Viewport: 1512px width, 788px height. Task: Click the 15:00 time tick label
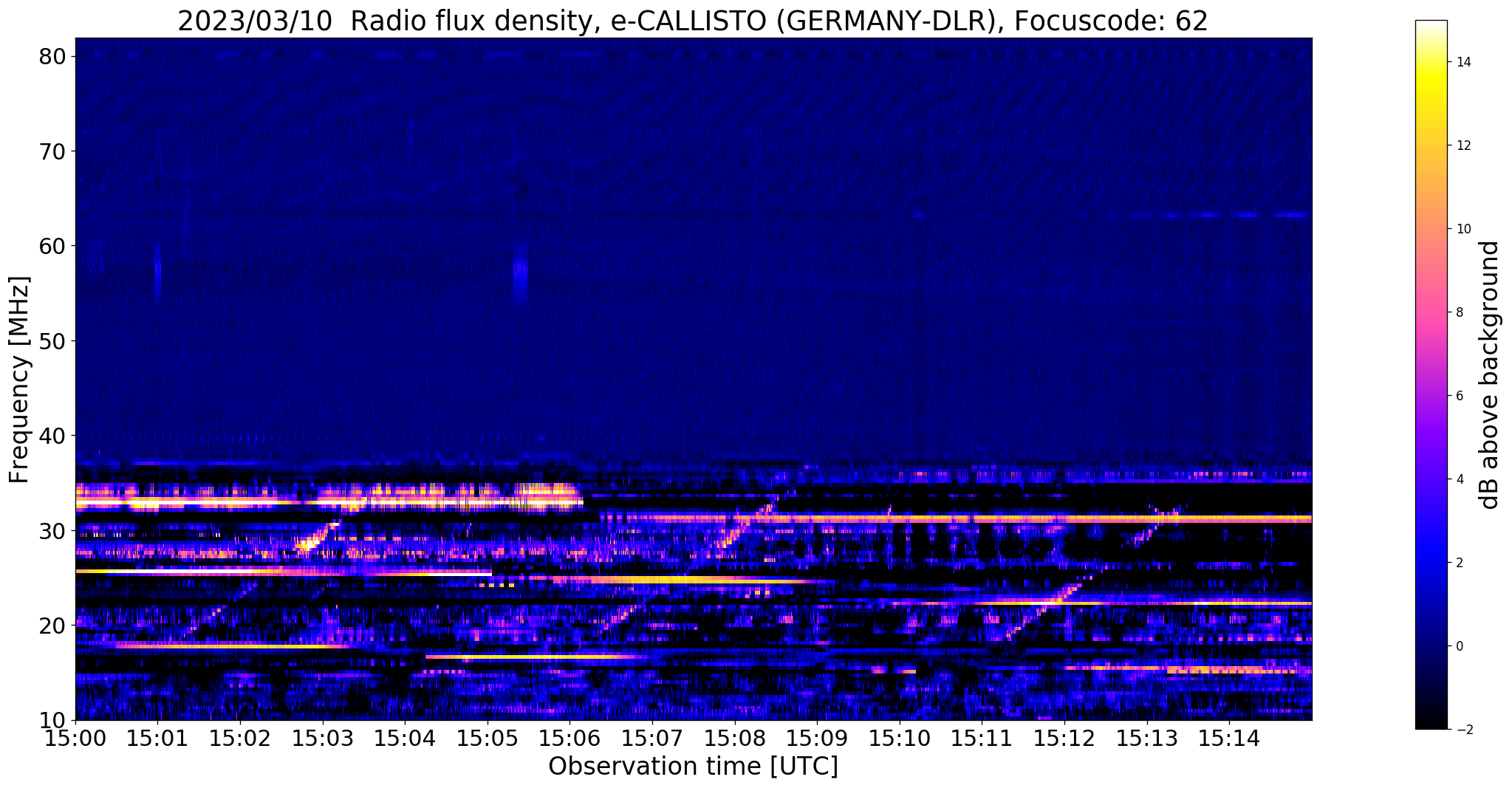(x=75, y=738)
